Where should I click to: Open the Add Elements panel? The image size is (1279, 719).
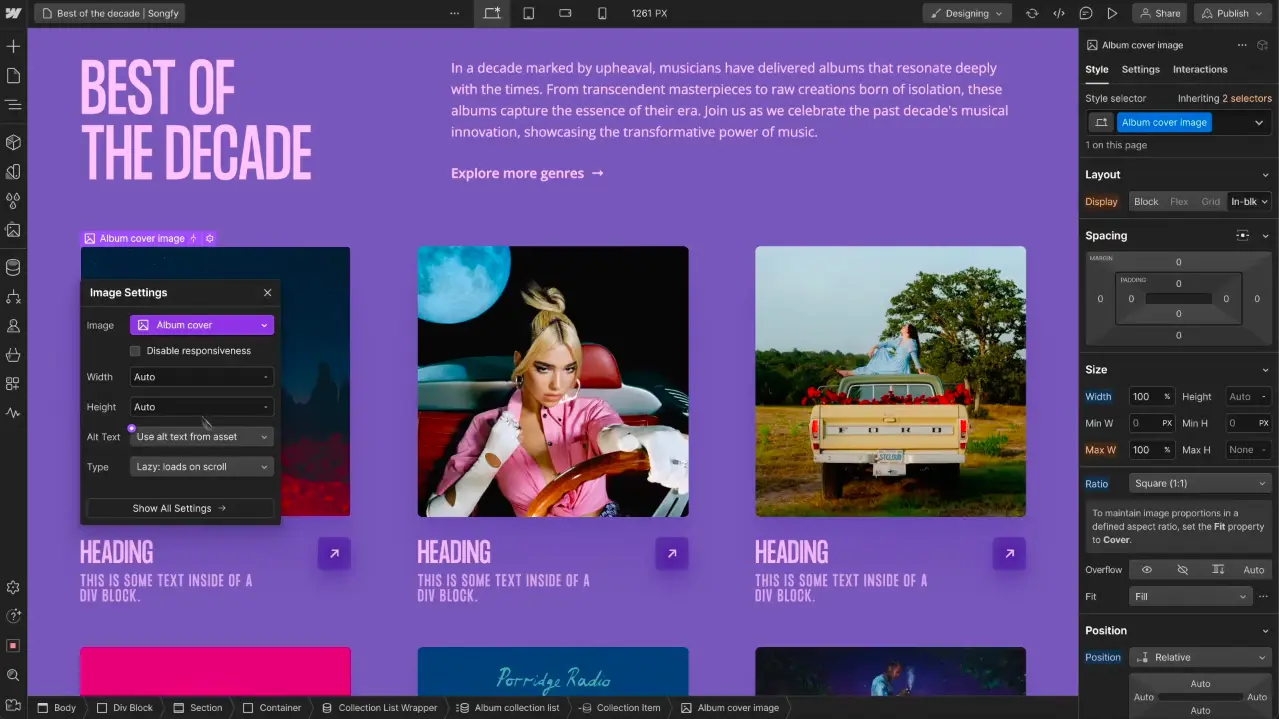tap(13, 46)
